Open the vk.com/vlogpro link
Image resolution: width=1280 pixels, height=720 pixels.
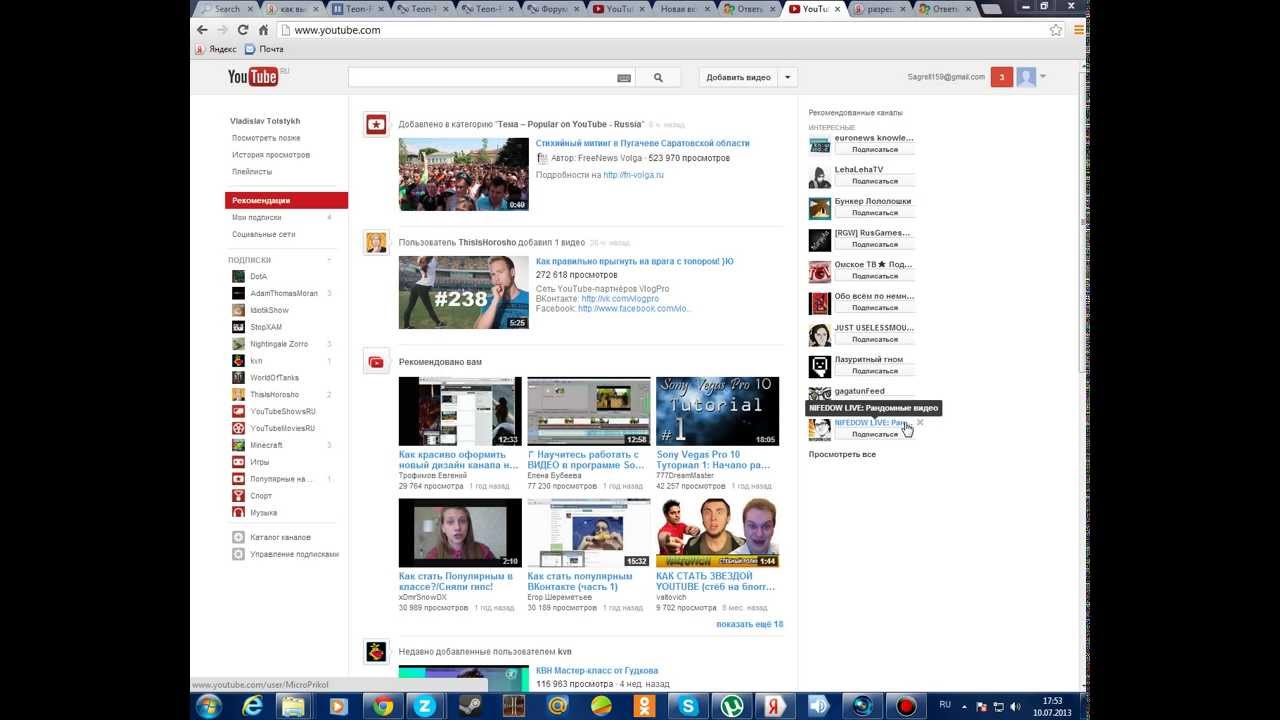pyautogui.click(x=620, y=299)
